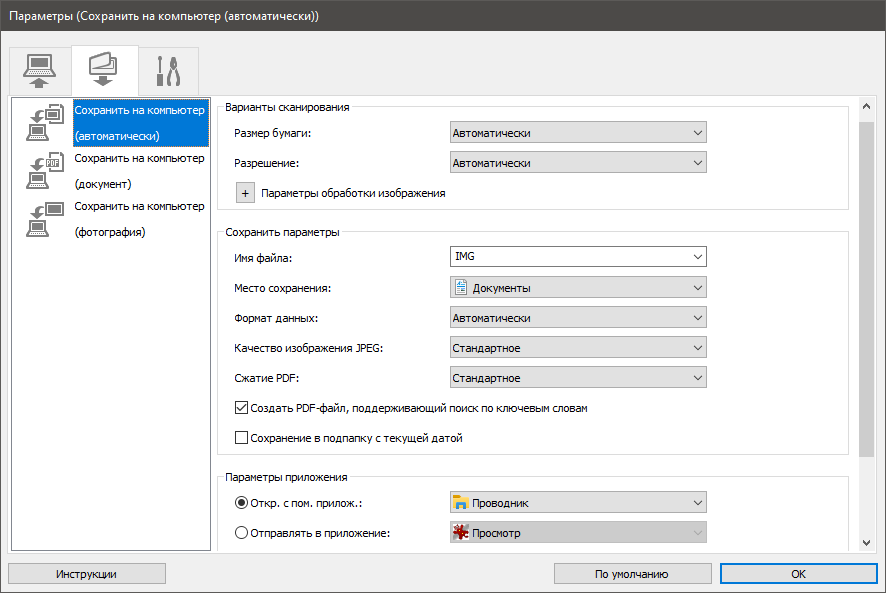Click the Инструкции button
The width and height of the screenshot is (886, 593).
tap(87, 574)
